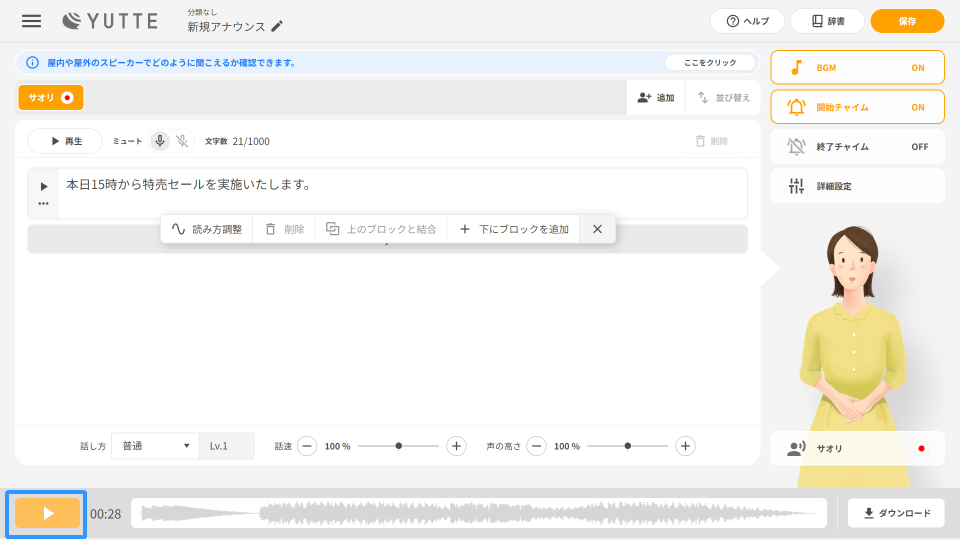Toggle the start chime (開始チャイム)
The image size is (960, 540).
(857, 107)
